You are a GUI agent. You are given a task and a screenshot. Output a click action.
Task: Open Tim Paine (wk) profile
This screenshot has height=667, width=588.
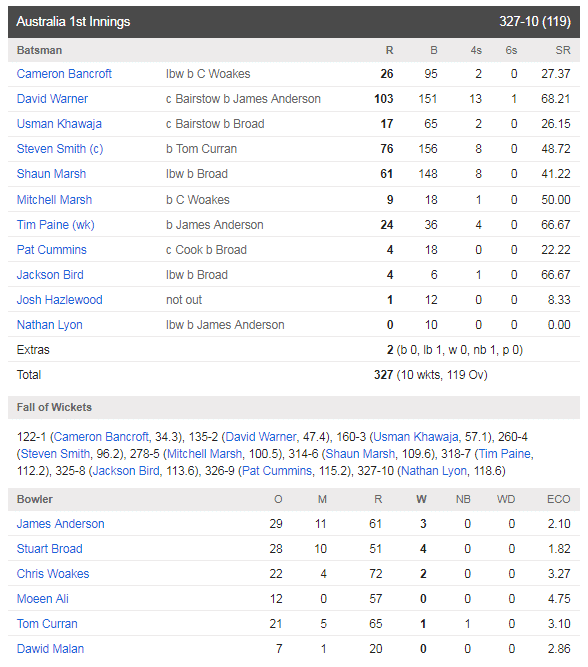pyautogui.click(x=55, y=225)
